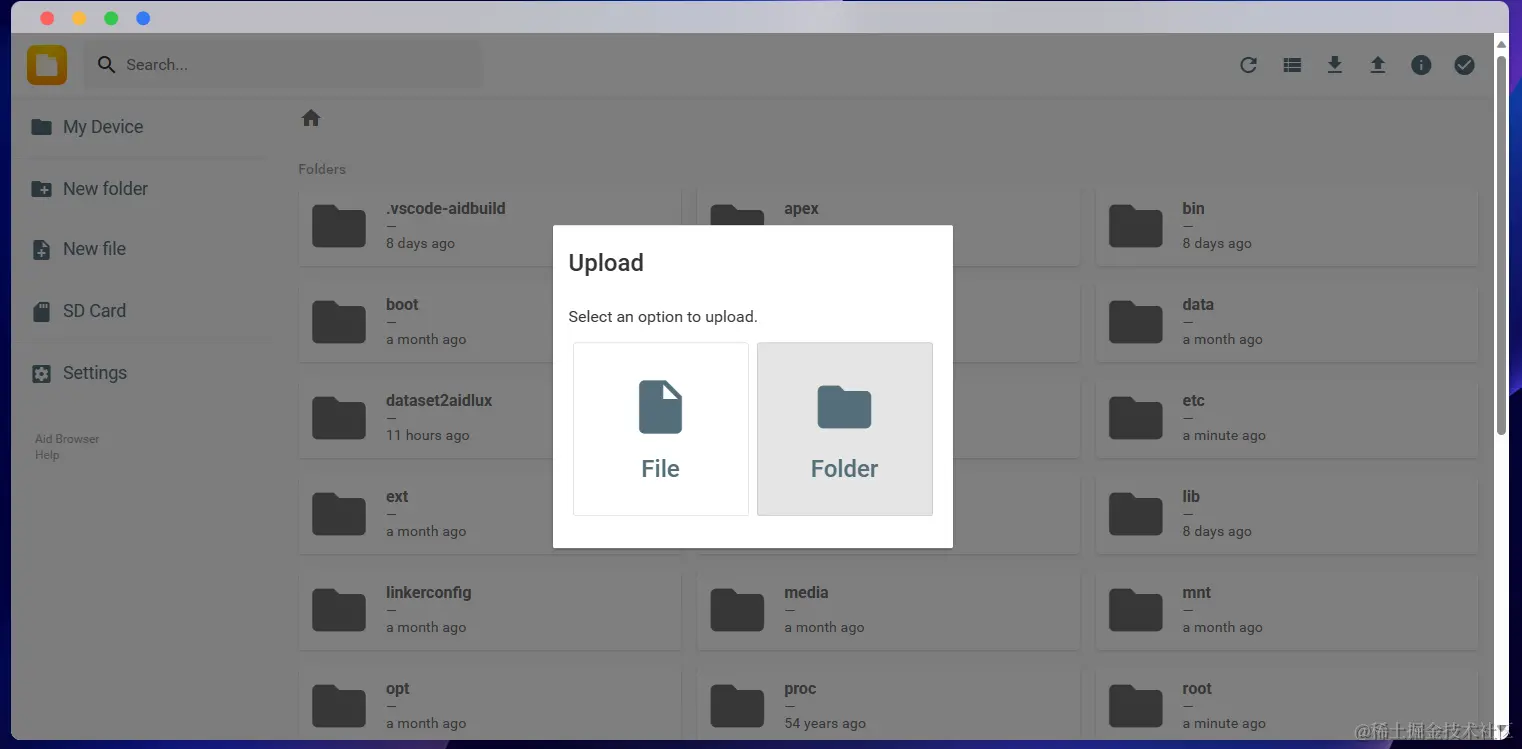Click the download icon in the toolbar
This screenshot has width=1522, height=749.
pos(1334,65)
